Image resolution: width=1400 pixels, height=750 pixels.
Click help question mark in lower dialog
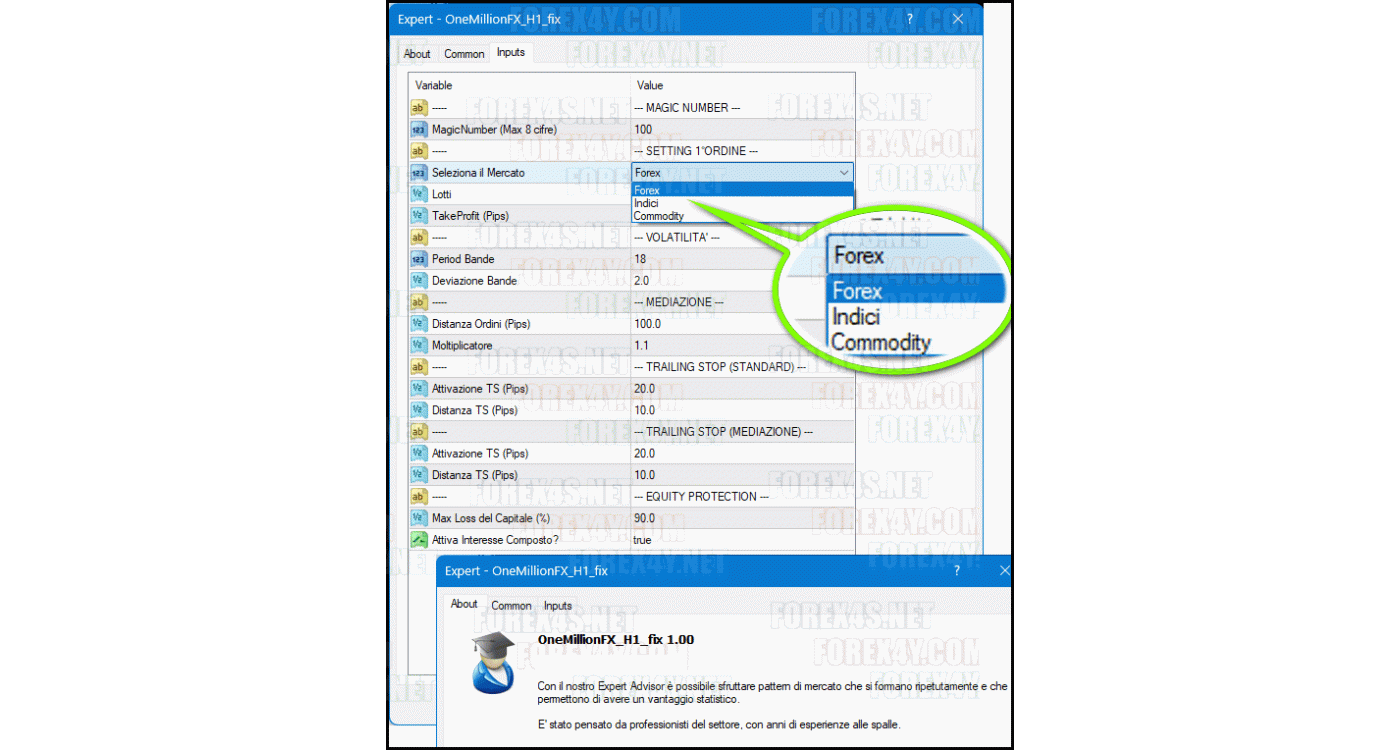click(956, 570)
